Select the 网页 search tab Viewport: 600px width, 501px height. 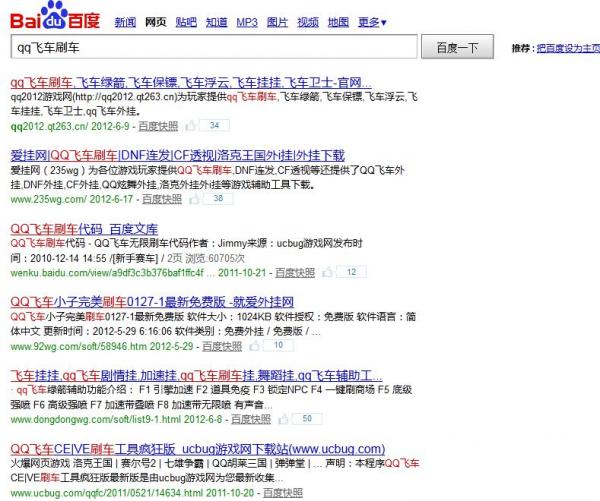point(156,23)
